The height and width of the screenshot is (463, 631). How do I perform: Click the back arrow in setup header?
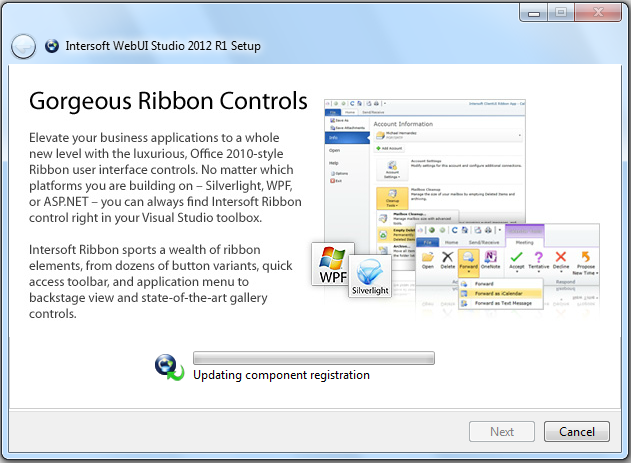tap(23, 46)
